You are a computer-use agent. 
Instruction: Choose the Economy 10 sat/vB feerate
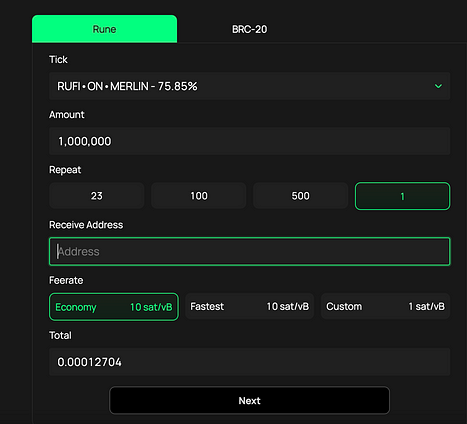114,307
